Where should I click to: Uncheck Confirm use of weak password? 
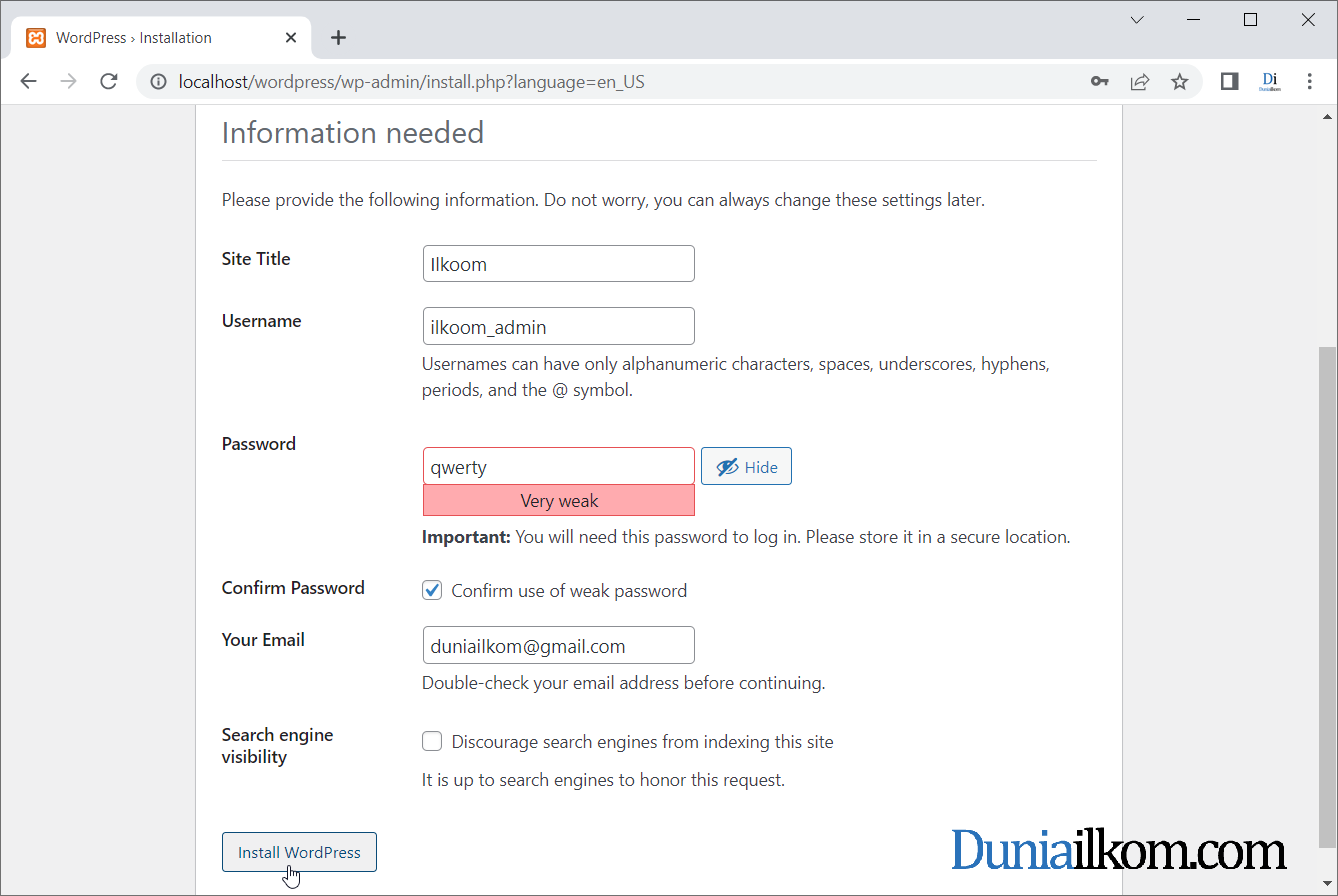click(432, 590)
